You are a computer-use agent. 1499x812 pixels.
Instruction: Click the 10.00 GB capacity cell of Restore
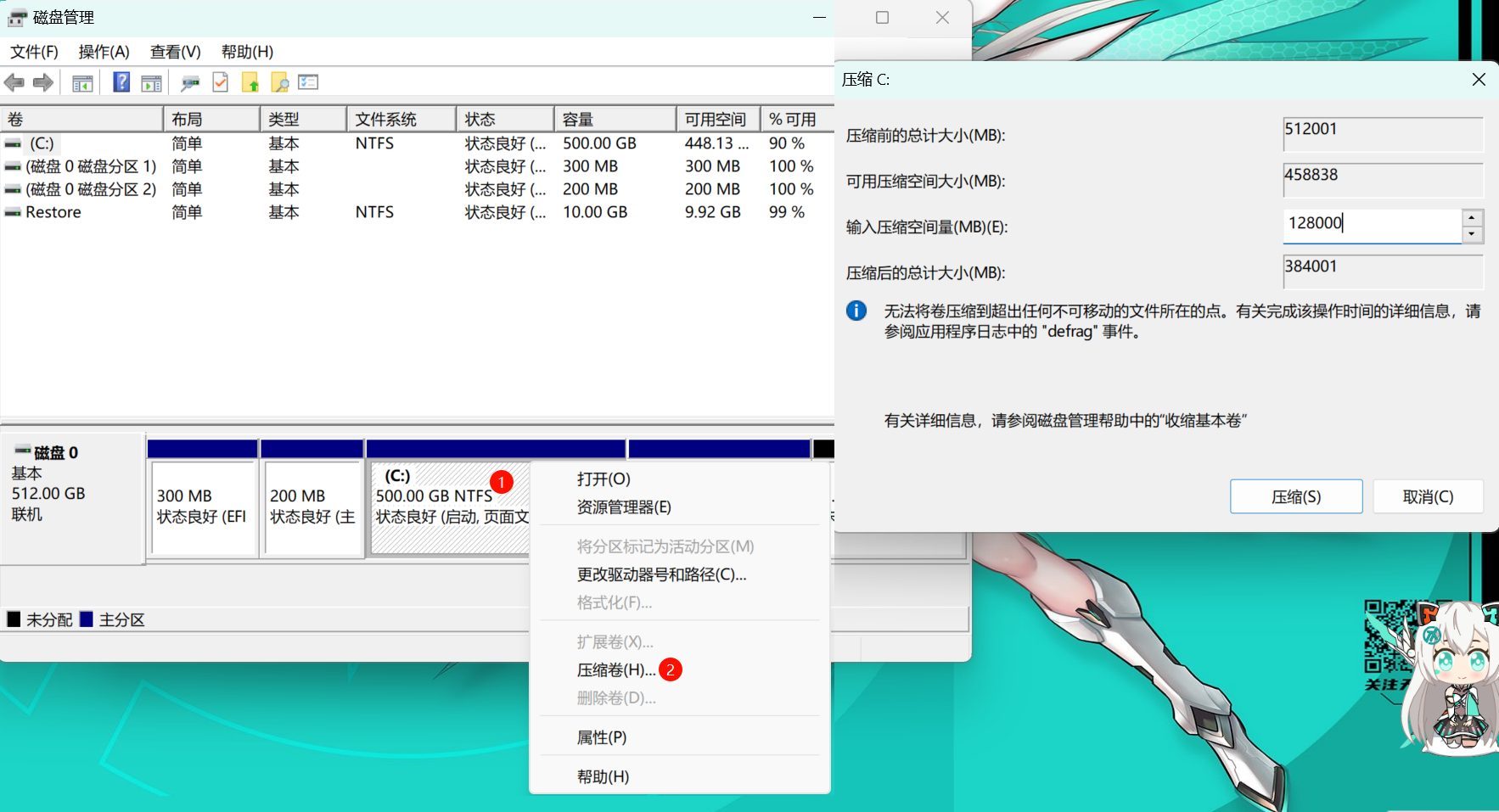tap(595, 212)
